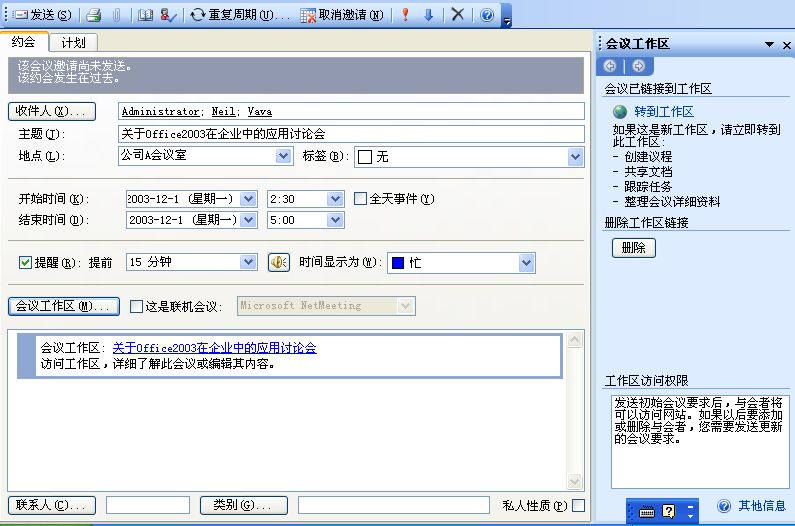The image size is (795, 526).
Task: Click the 重复周期 recurrence toolbar item
Action: pos(240,15)
